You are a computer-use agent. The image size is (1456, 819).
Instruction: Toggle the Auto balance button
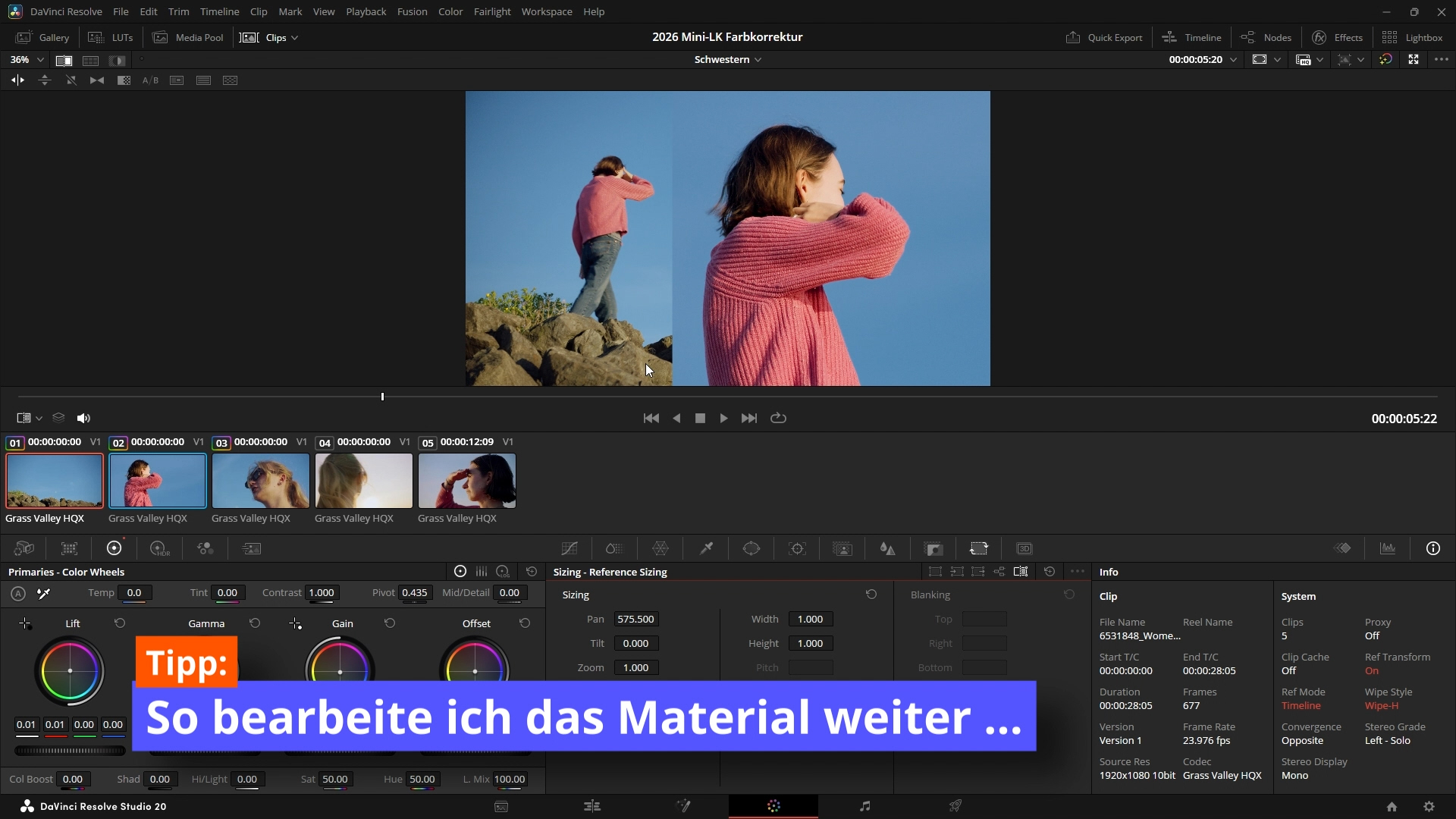(18, 593)
